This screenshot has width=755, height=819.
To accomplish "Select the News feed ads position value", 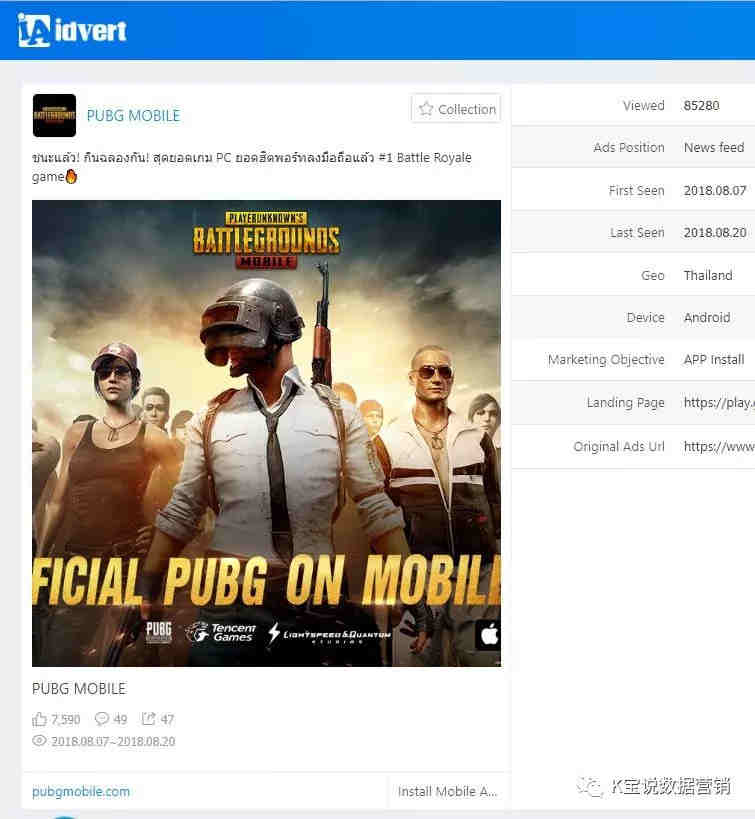I will [x=714, y=148].
